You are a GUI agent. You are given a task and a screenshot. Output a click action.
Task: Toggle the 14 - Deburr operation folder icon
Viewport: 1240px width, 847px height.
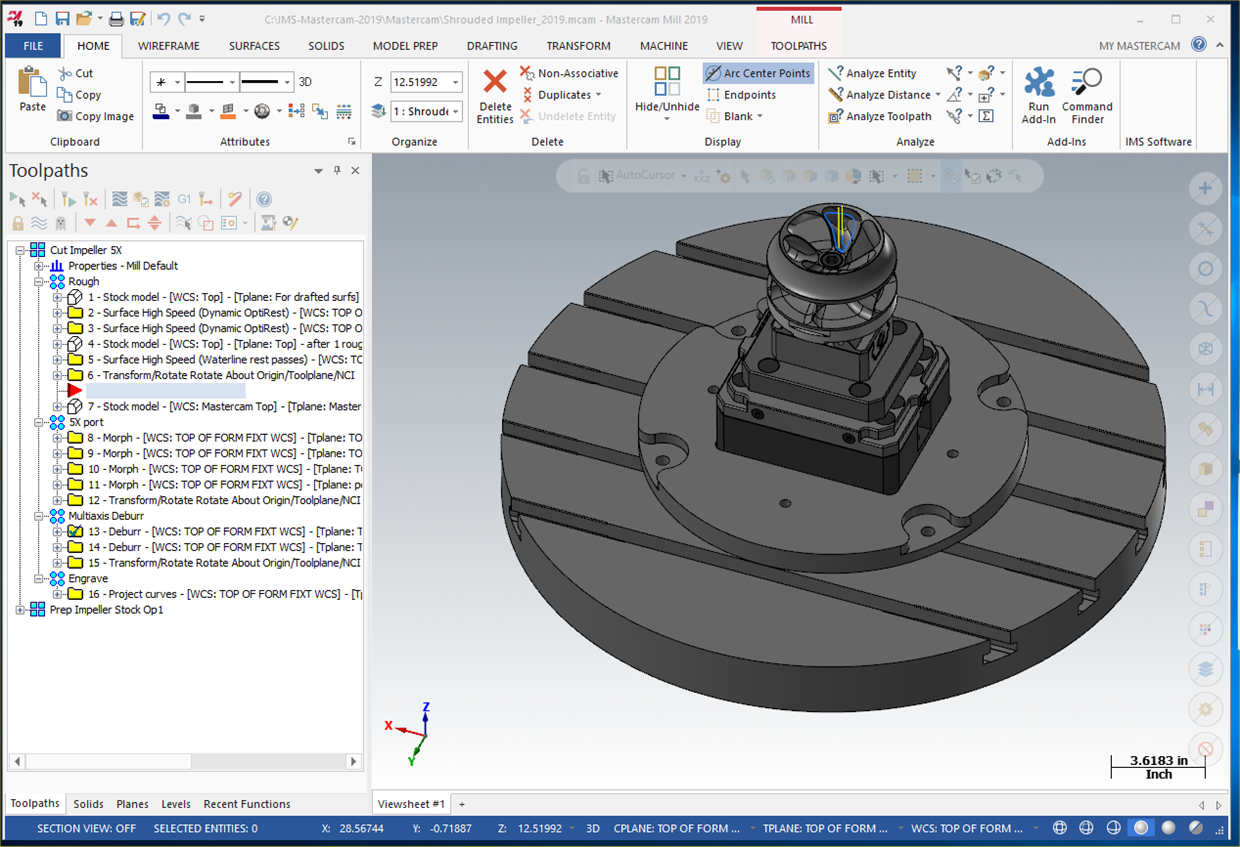[75, 547]
